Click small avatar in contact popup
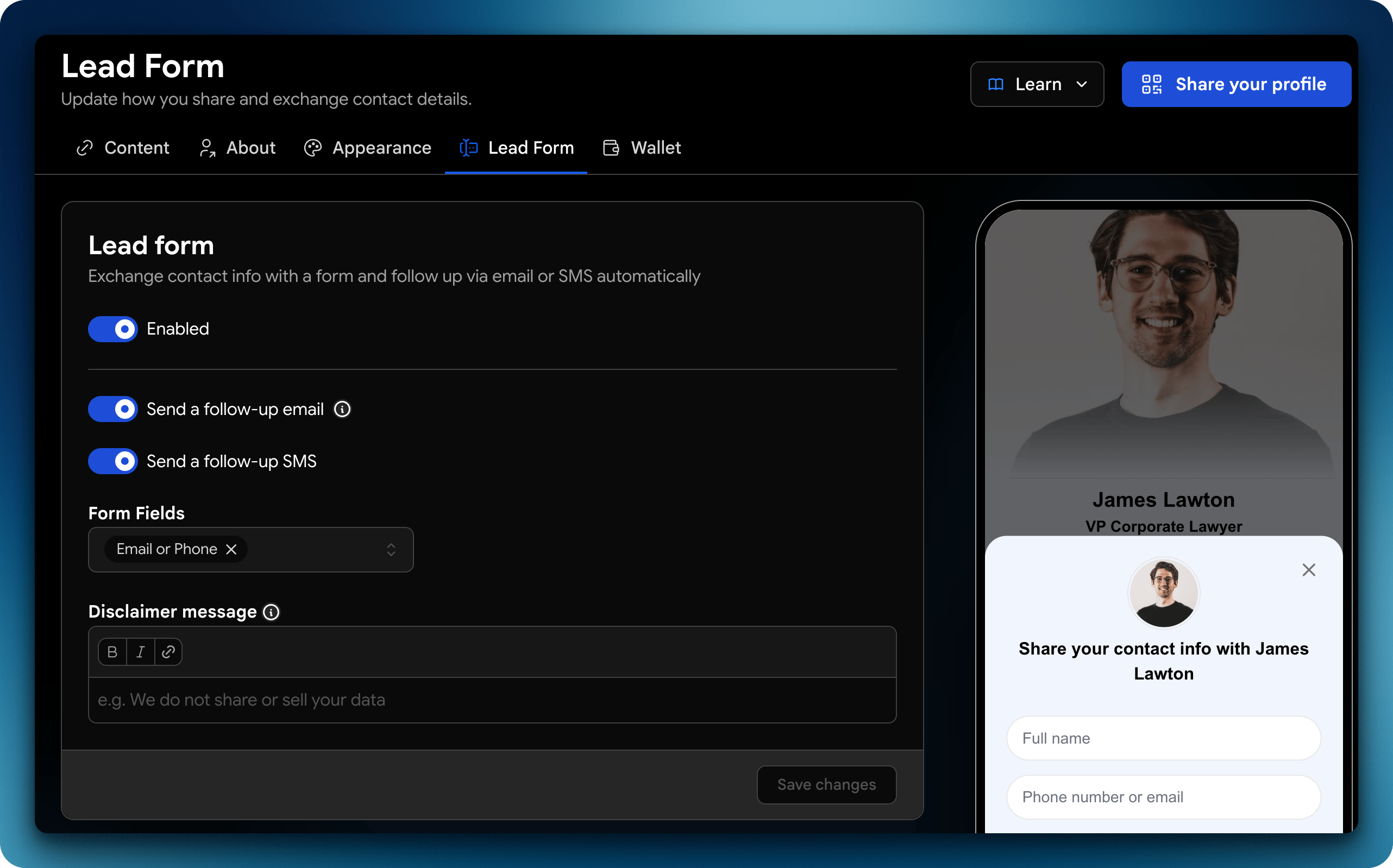 pyautogui.click(x=1163, y=593)
